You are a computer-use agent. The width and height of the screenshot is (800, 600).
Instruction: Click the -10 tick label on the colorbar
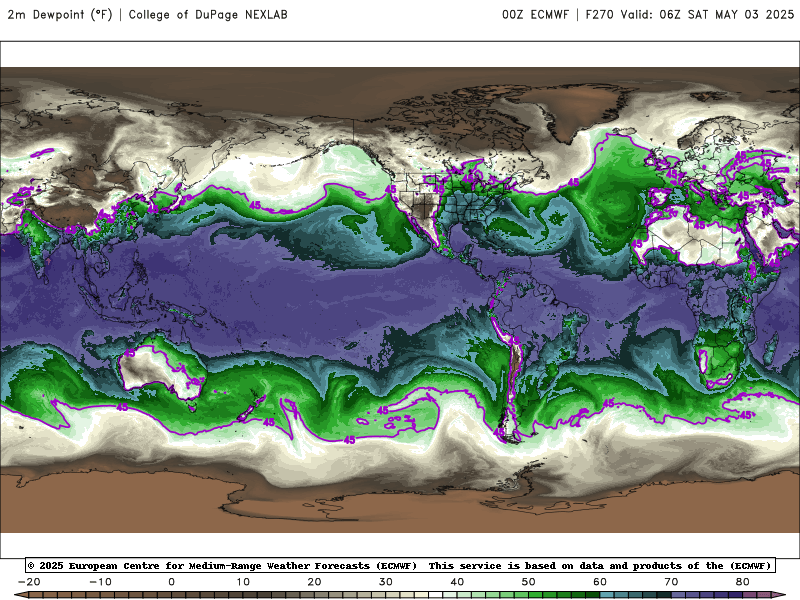101,582
